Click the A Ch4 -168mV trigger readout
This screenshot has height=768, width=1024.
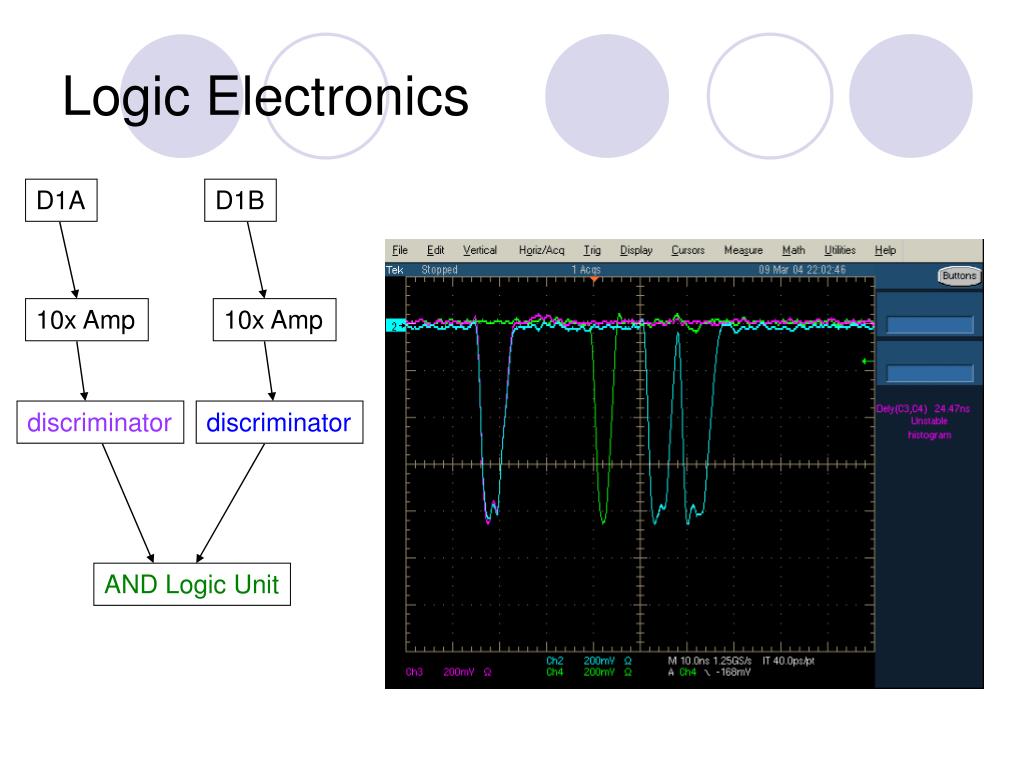[x=709, y=672]
